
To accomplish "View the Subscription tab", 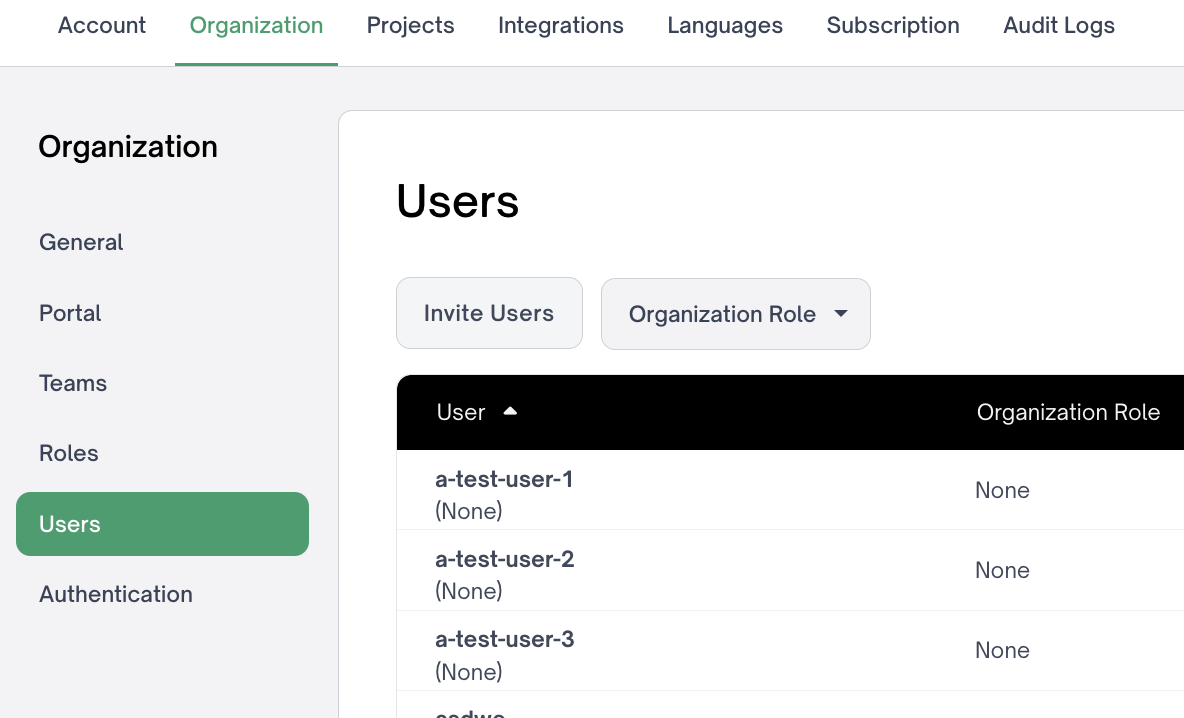I will pos(893,26).
